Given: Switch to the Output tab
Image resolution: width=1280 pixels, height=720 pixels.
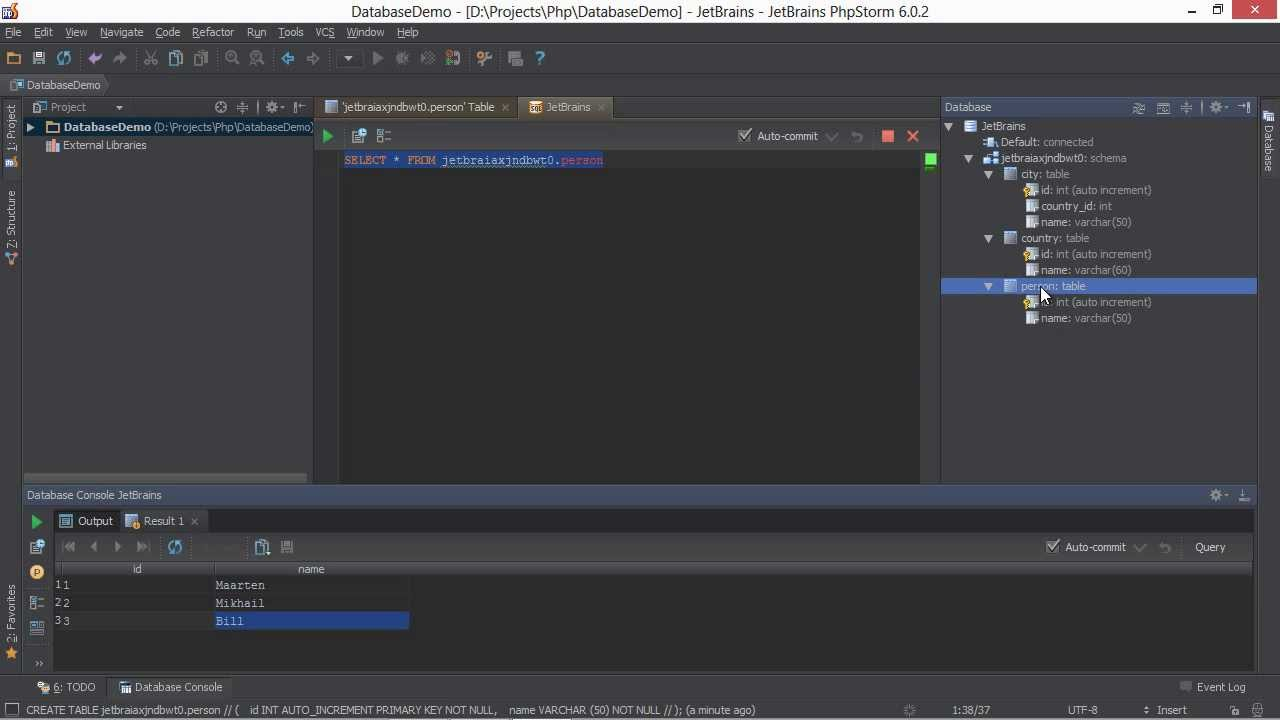Looking at the screenshot, I should pyautogui.click(x=86, y=521).
